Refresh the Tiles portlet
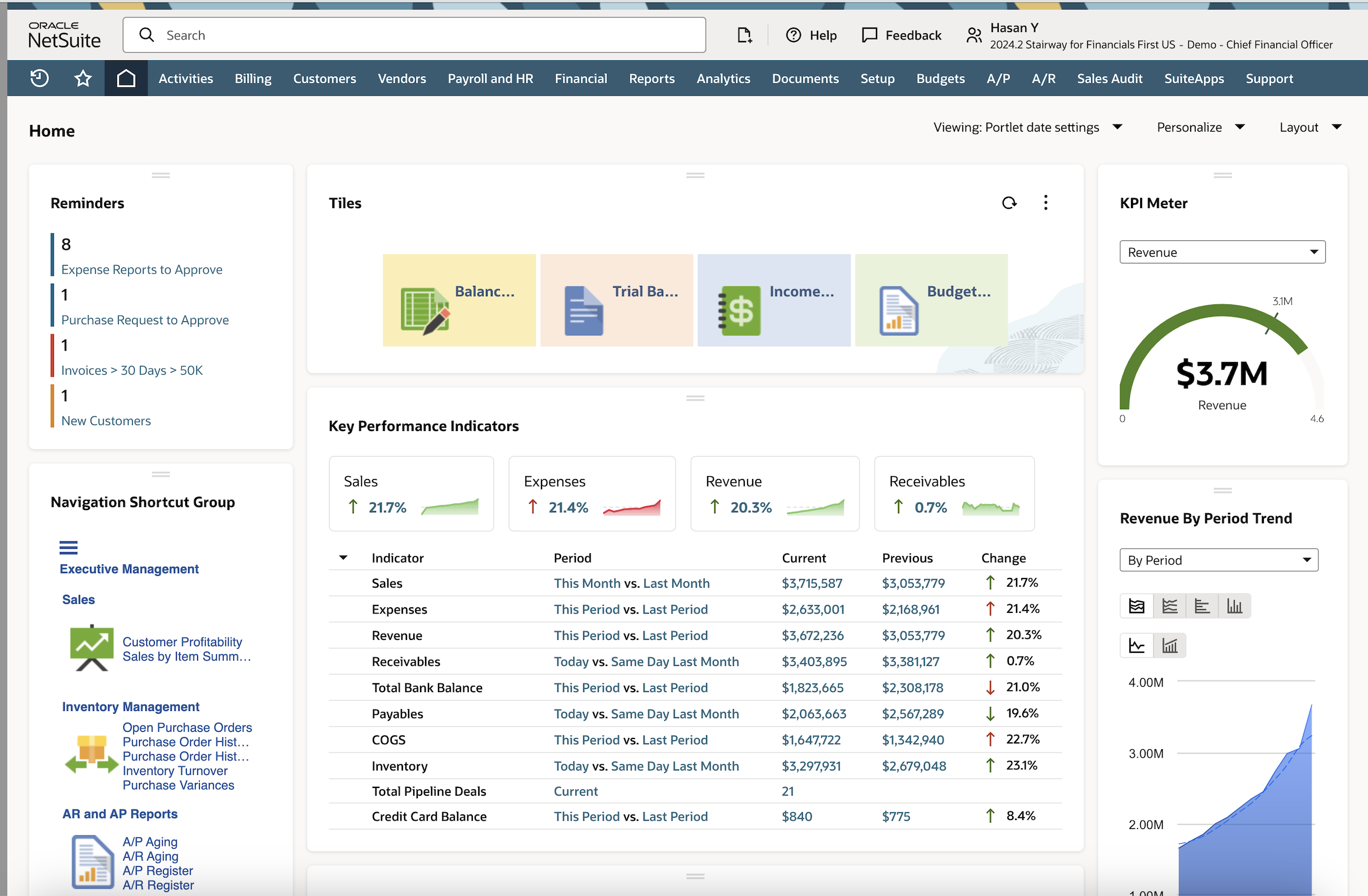The image size is (1368, 896). point(1009,202)
